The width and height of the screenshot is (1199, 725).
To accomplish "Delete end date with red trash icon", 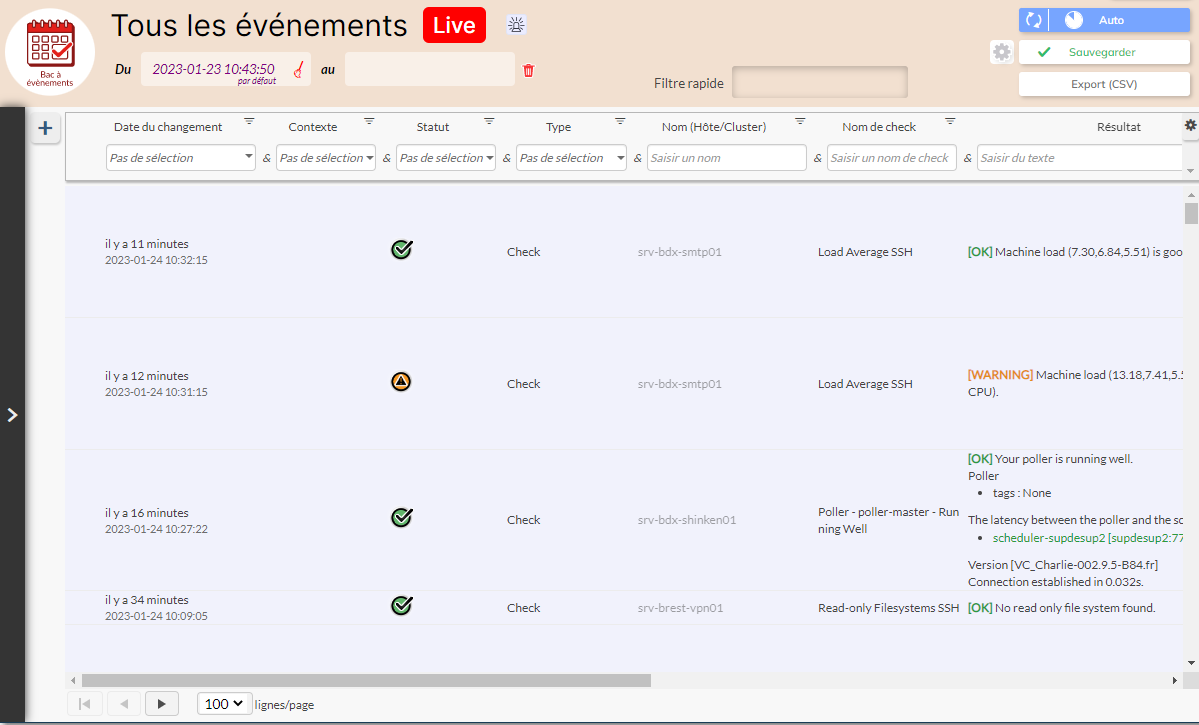I will (x=529, y=70).
